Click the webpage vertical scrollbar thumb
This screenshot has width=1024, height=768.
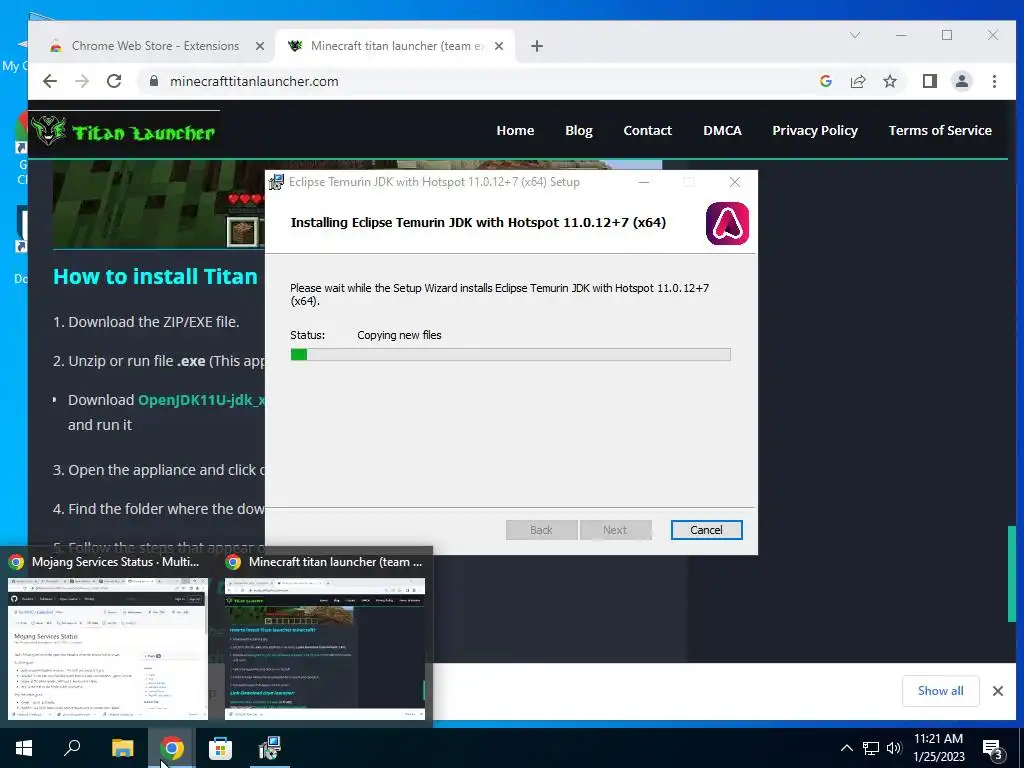[1012, 573]
